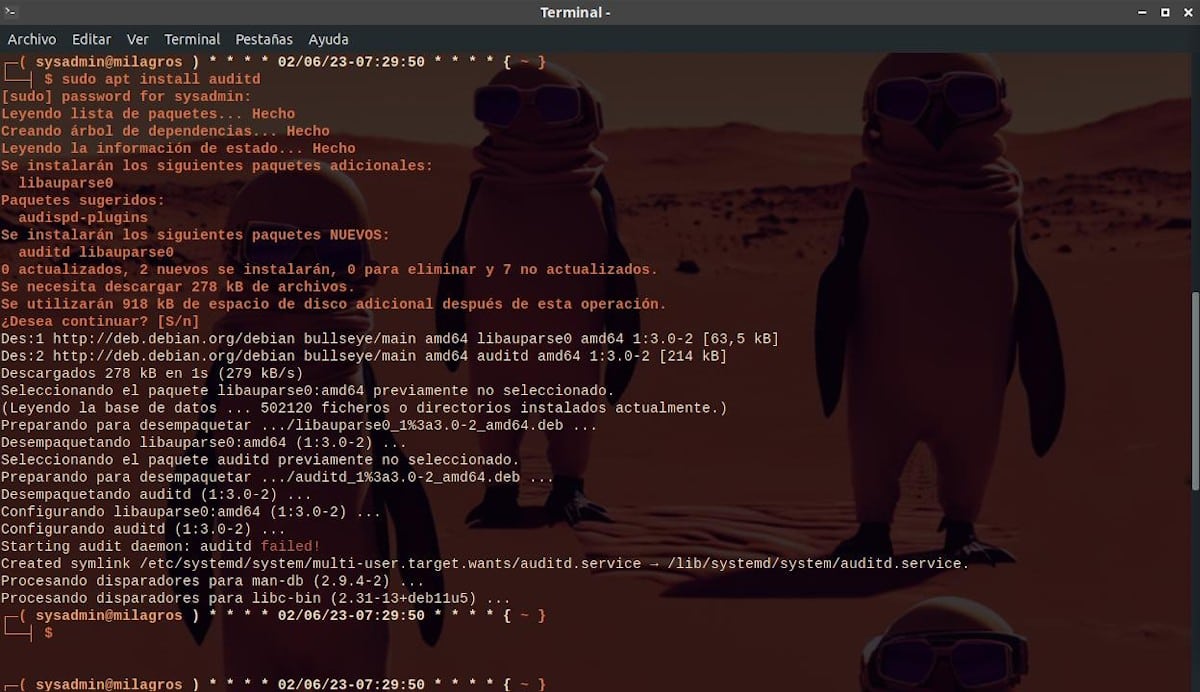Click the 'Se necesita descargar 278 kB' line
1200x692 pixels.
[x=178, y=287]
